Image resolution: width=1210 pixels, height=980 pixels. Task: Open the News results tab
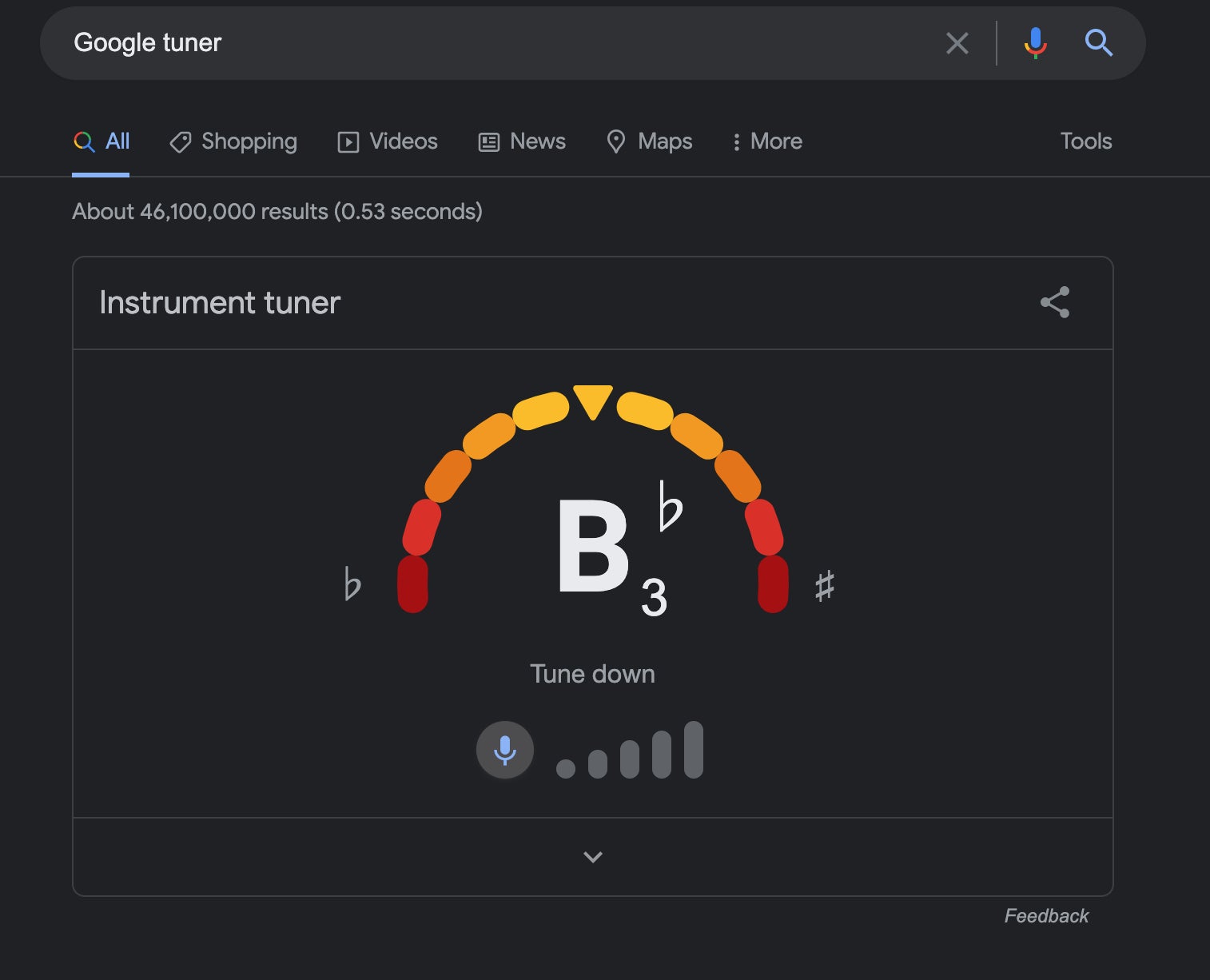coord(522,141)
